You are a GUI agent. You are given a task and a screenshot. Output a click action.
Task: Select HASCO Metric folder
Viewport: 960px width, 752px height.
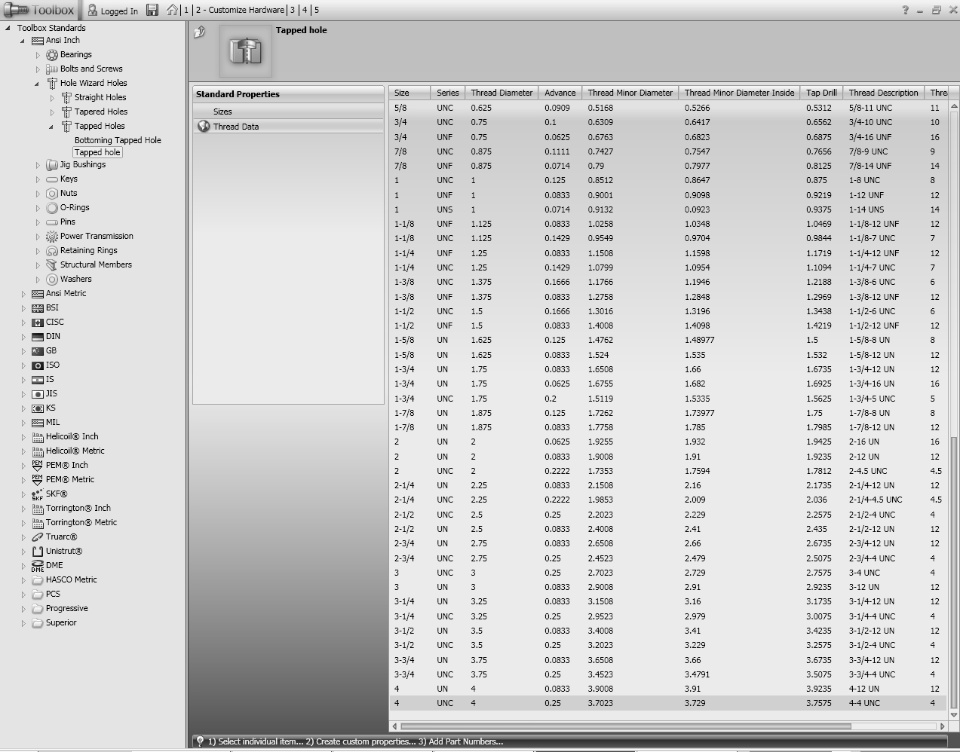point(71,580)
